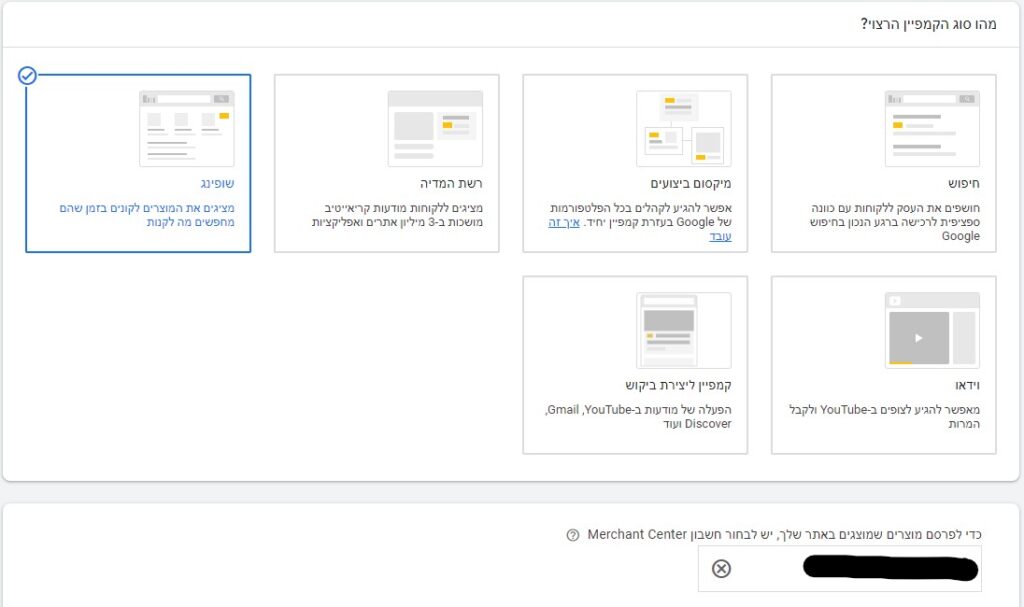The image size is (1024, 607).
Task: Click the Demand Gen description mentioning Gmail, Discover
Action: [639, 417]
